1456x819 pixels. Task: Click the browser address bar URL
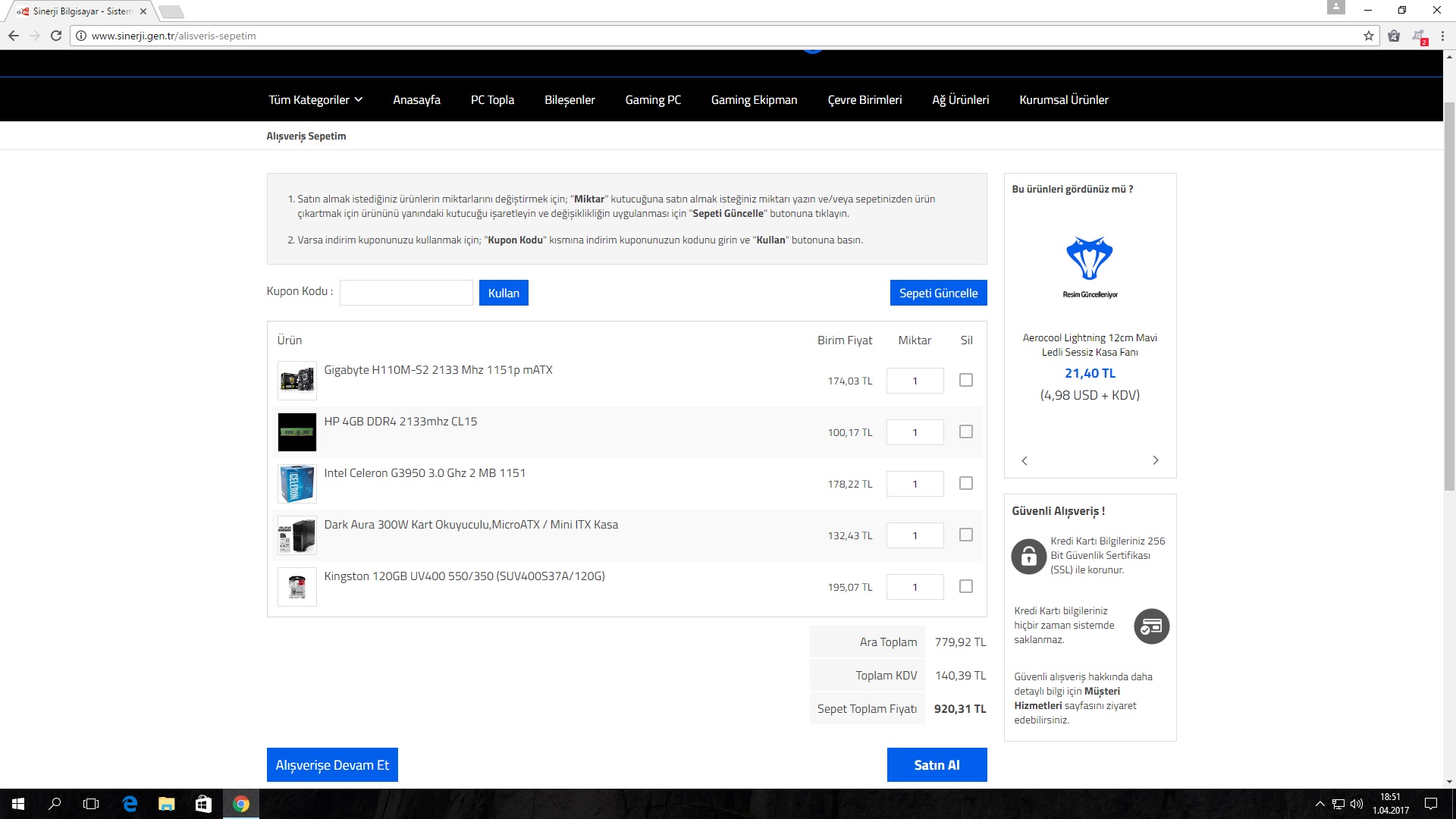[174, 36]
